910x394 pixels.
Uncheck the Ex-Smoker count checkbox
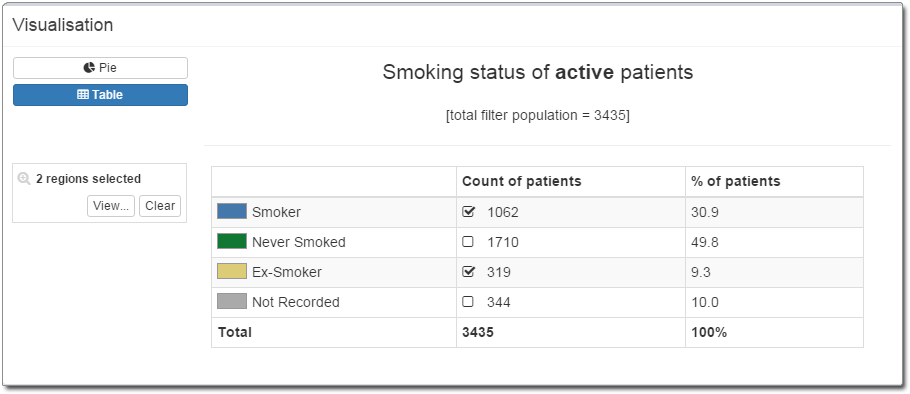[468, 272]
